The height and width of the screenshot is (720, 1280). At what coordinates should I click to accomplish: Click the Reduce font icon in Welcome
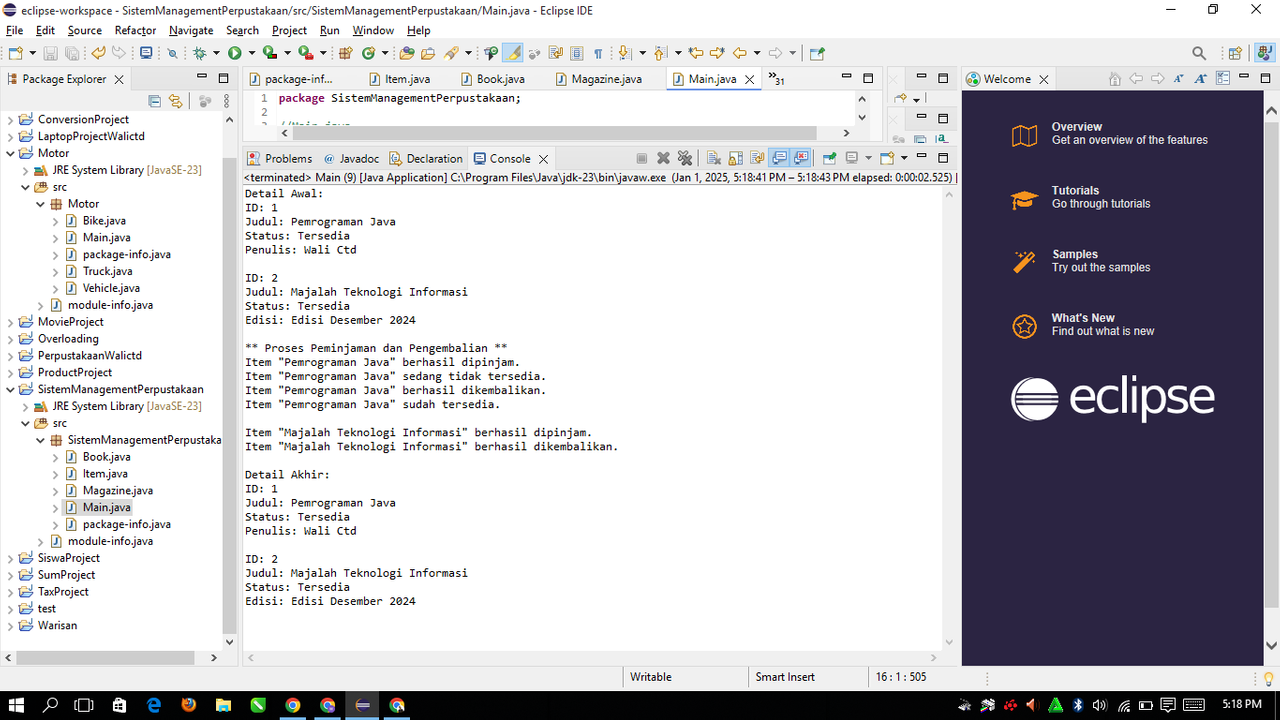click(1179, 79)
